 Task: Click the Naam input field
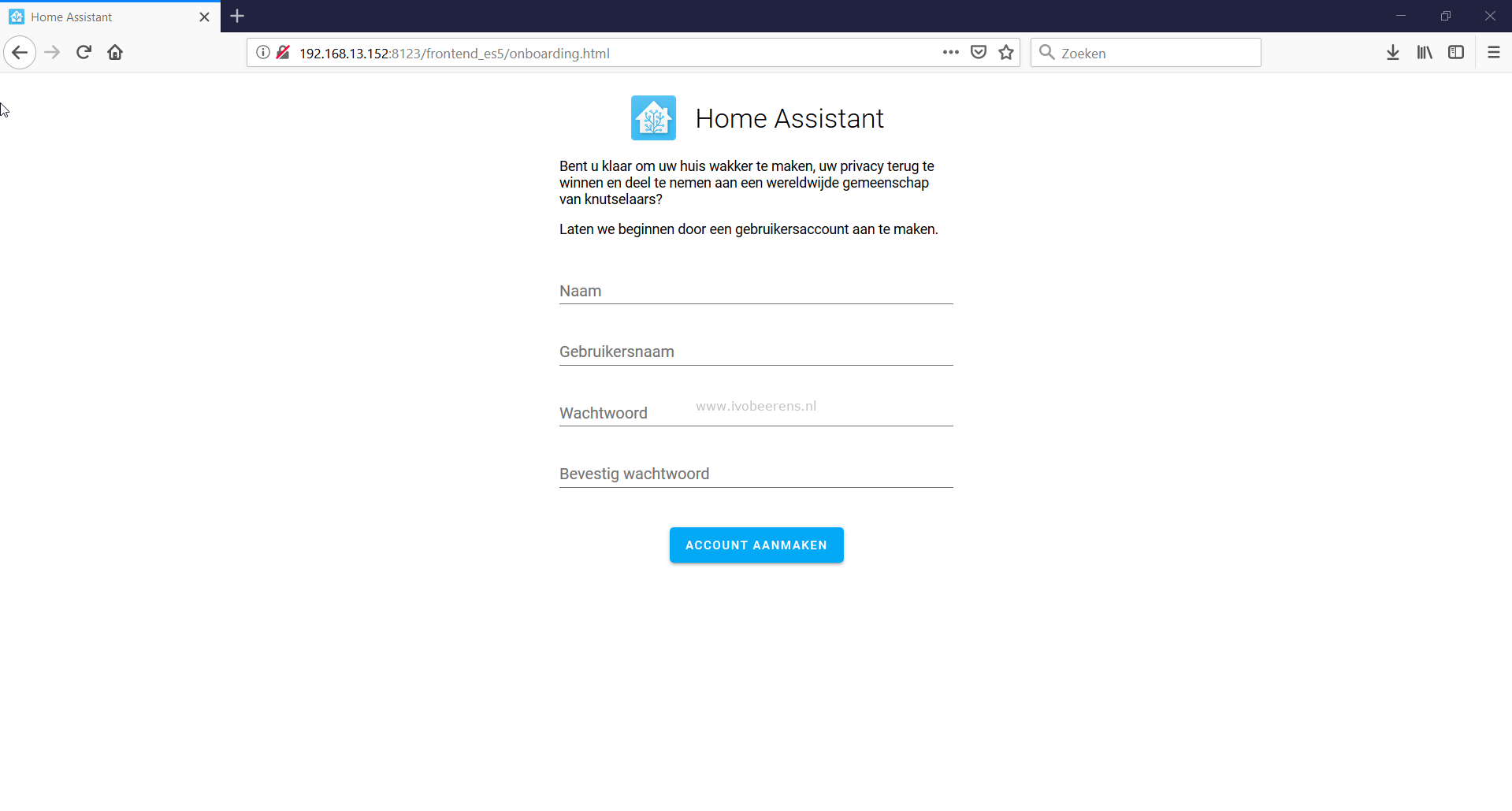pyautogui.click(x=756, y=291)
